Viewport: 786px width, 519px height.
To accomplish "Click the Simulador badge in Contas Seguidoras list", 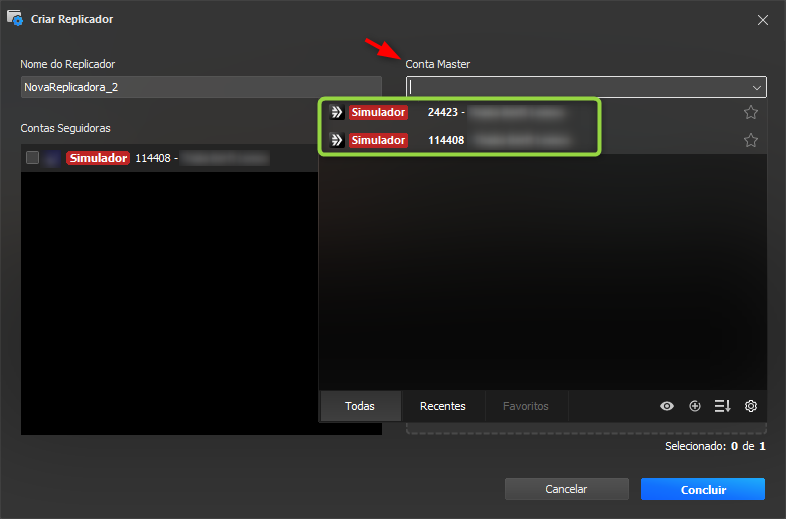I will 97,158.
